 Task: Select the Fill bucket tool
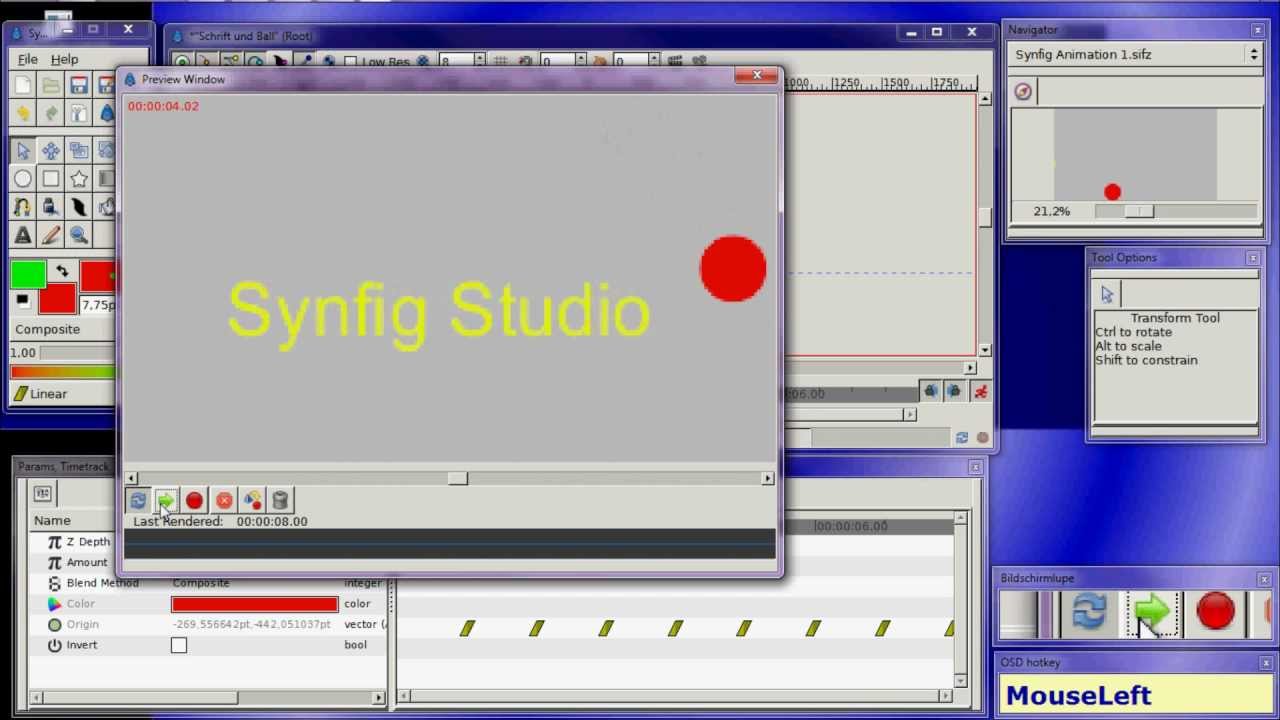point(51,207)
